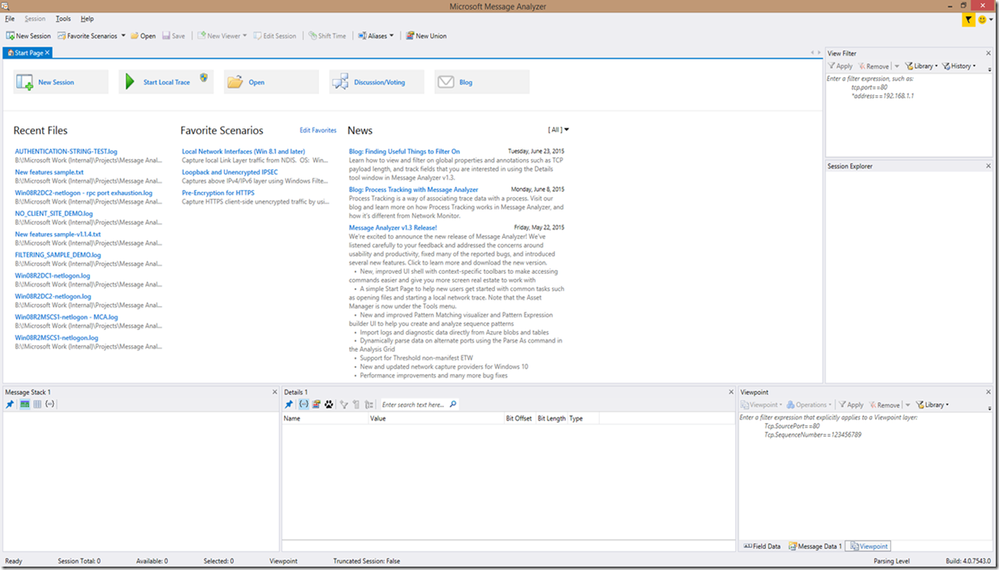Click in the Details search text field
This screenshot has height=570, width=999.
coord(414,404)
